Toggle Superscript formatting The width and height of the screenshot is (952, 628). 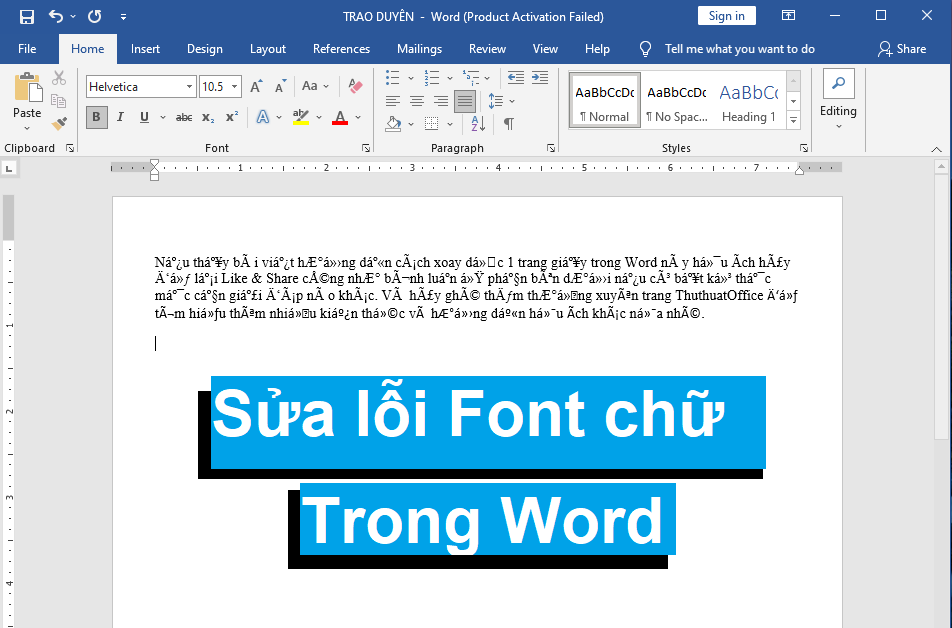pyautogui.click(x=232, y=117)
